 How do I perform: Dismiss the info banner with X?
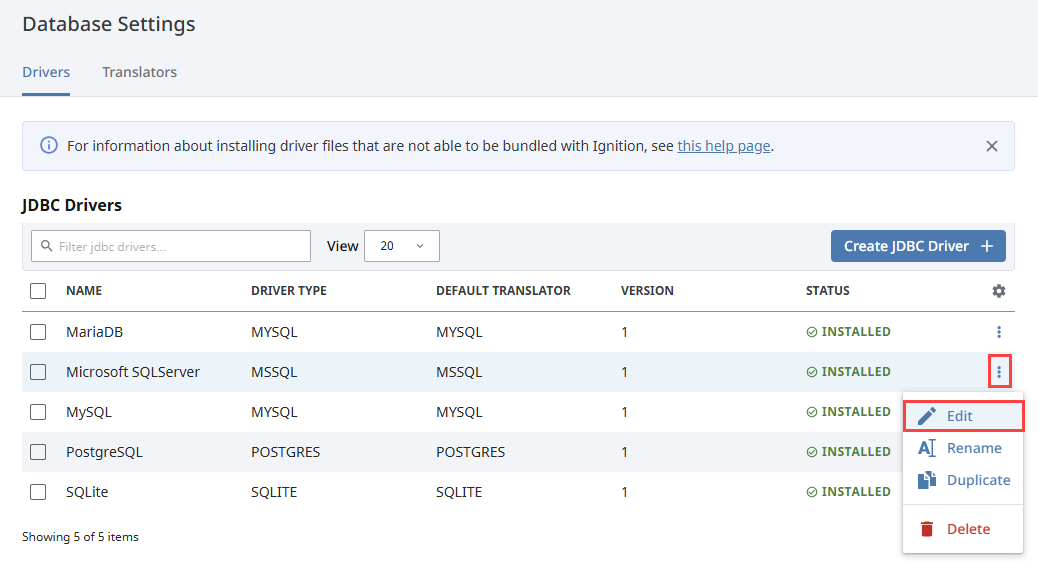pos(992,146)
